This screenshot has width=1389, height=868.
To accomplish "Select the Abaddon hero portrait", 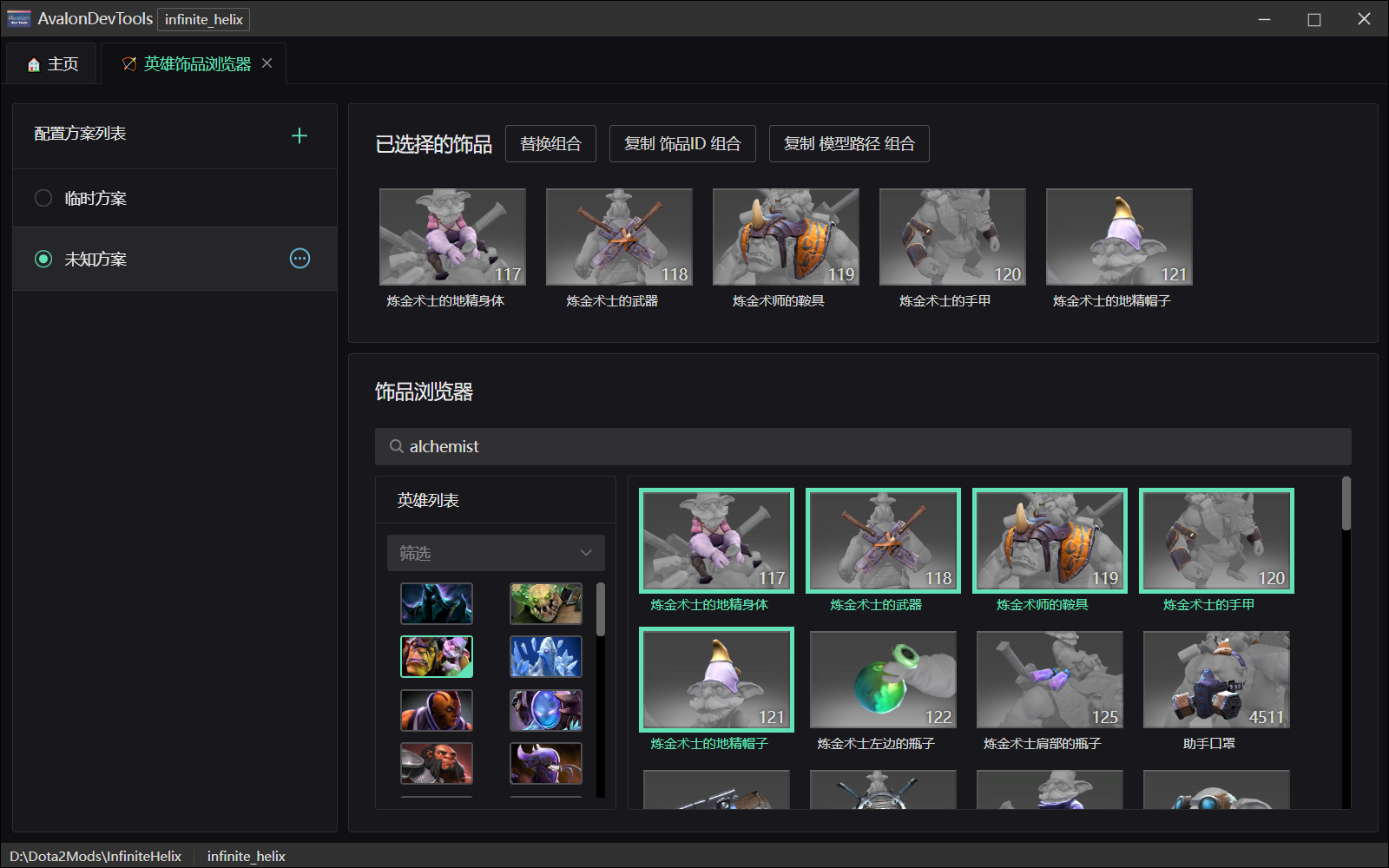I will pos(437,603).
